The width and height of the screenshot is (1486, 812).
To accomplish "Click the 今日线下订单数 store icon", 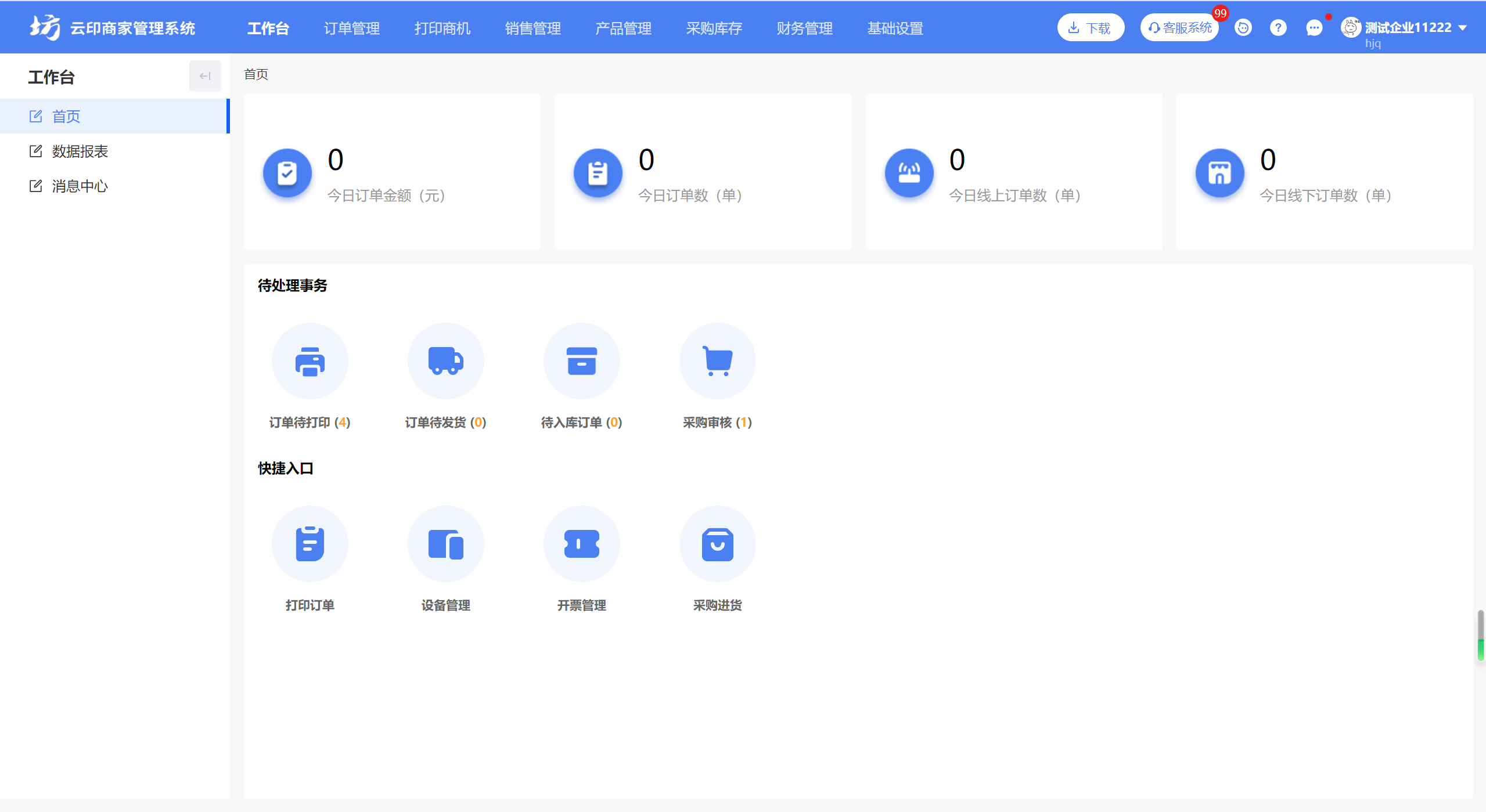I will [x=1220, y=172].
